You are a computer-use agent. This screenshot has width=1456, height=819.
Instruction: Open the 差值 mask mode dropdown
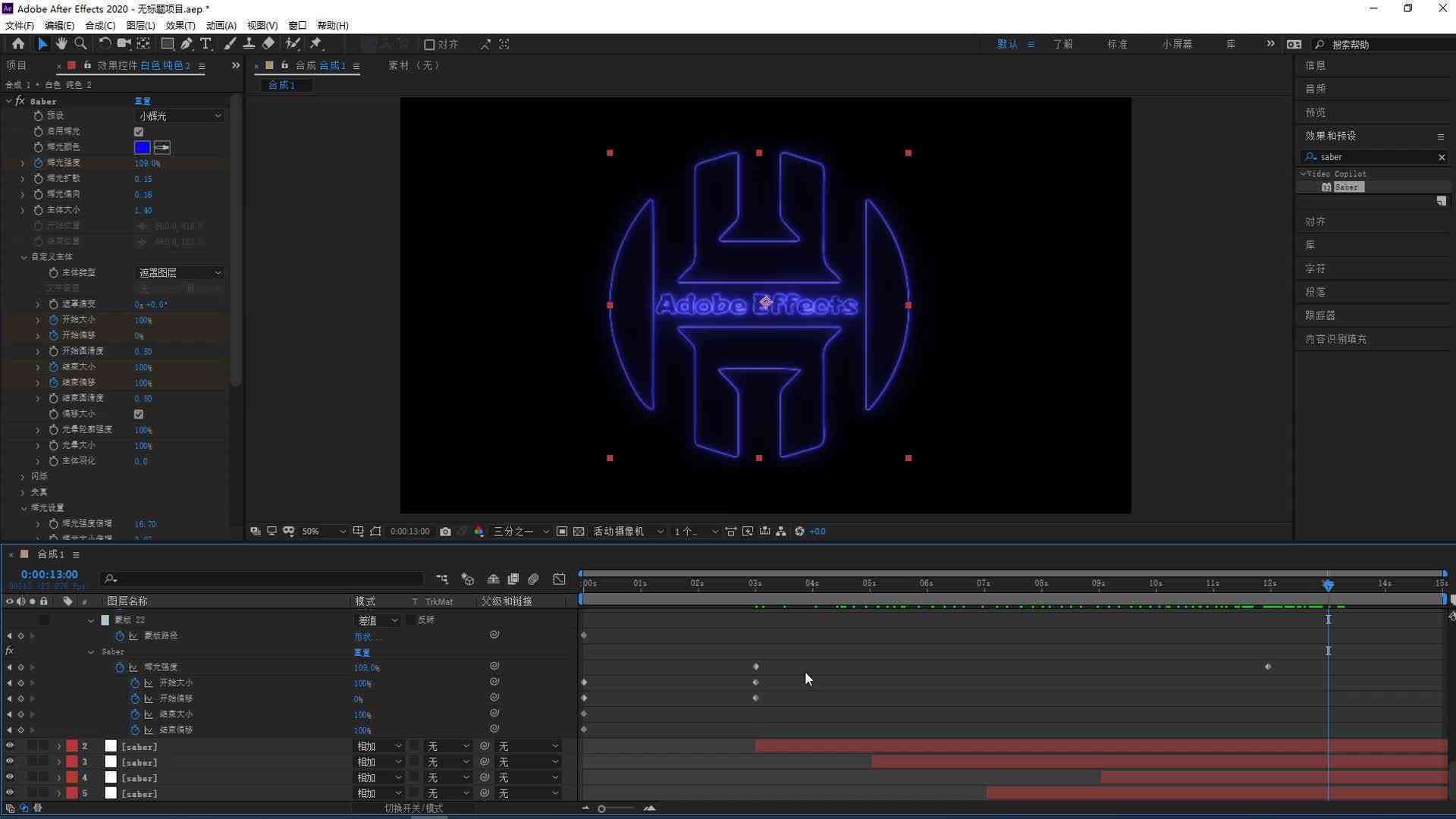point(377,620)
